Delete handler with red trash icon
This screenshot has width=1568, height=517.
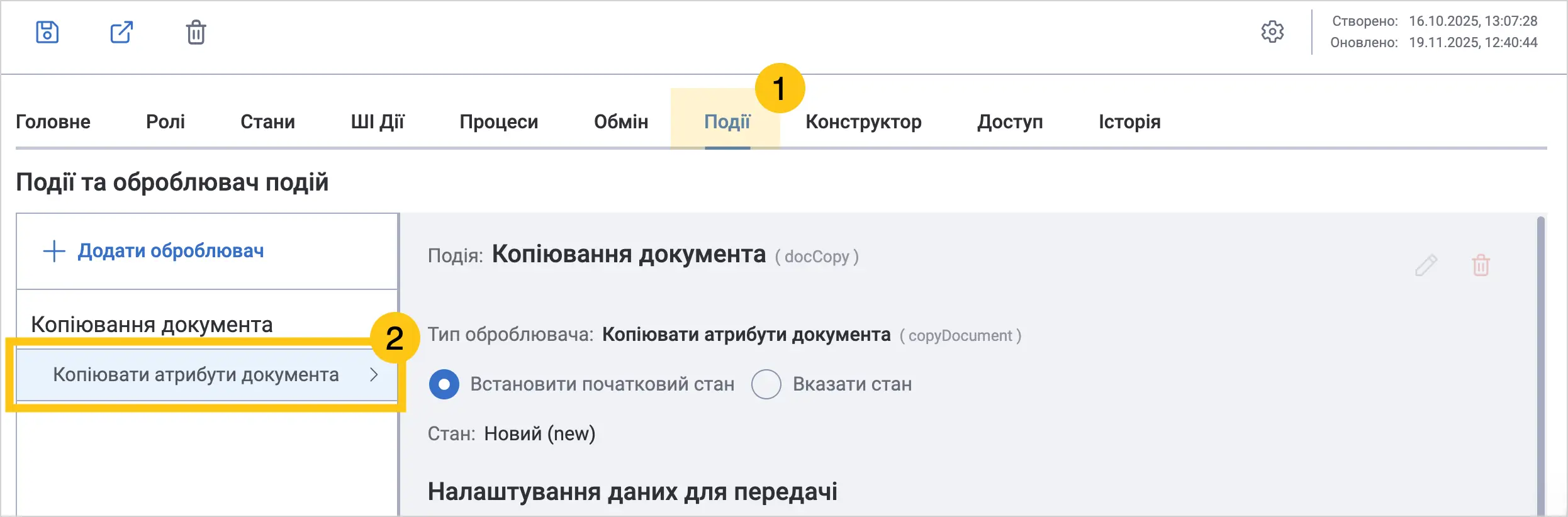[x=1481, y=265]
